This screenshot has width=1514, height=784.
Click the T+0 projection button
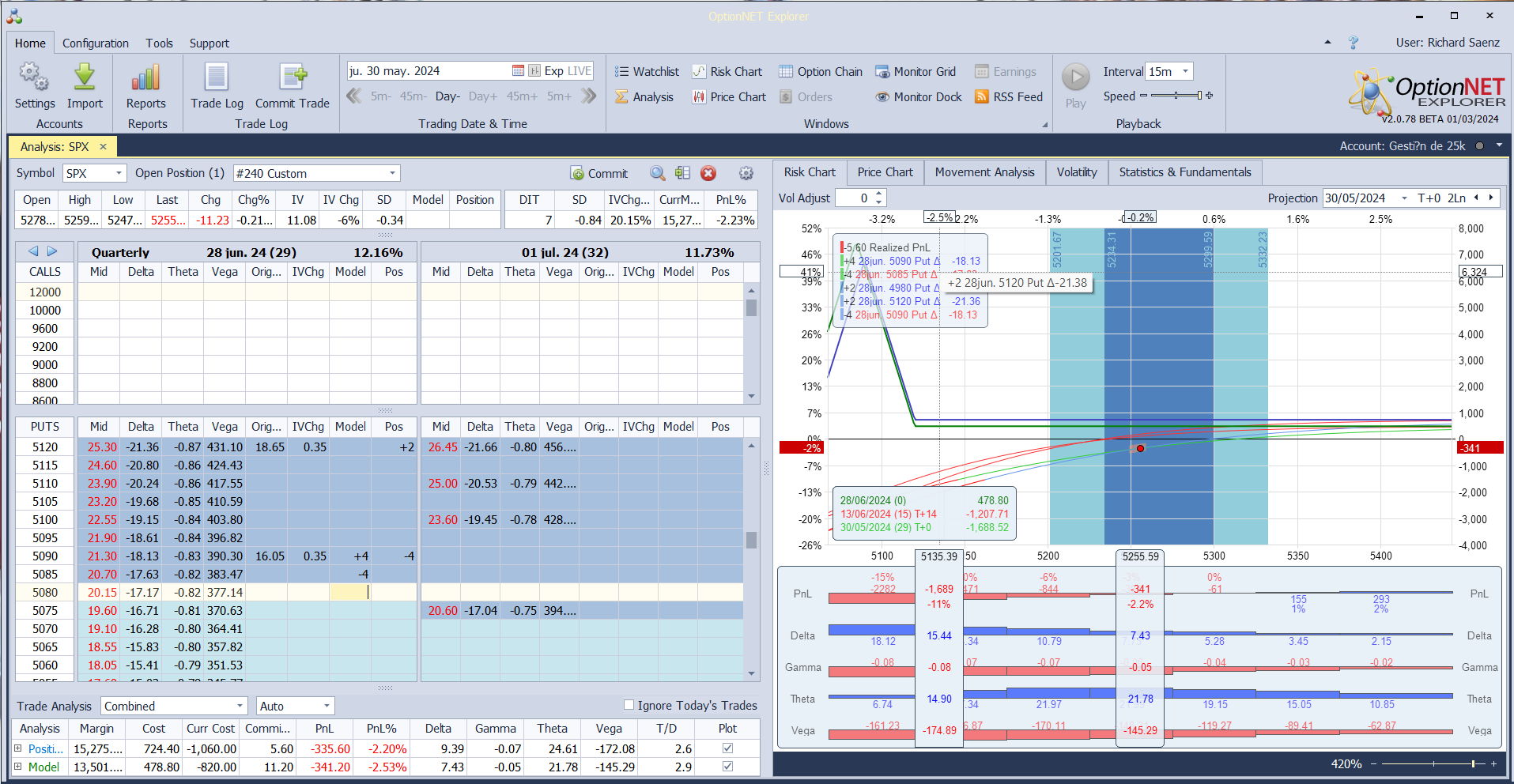click(1429, 198)
